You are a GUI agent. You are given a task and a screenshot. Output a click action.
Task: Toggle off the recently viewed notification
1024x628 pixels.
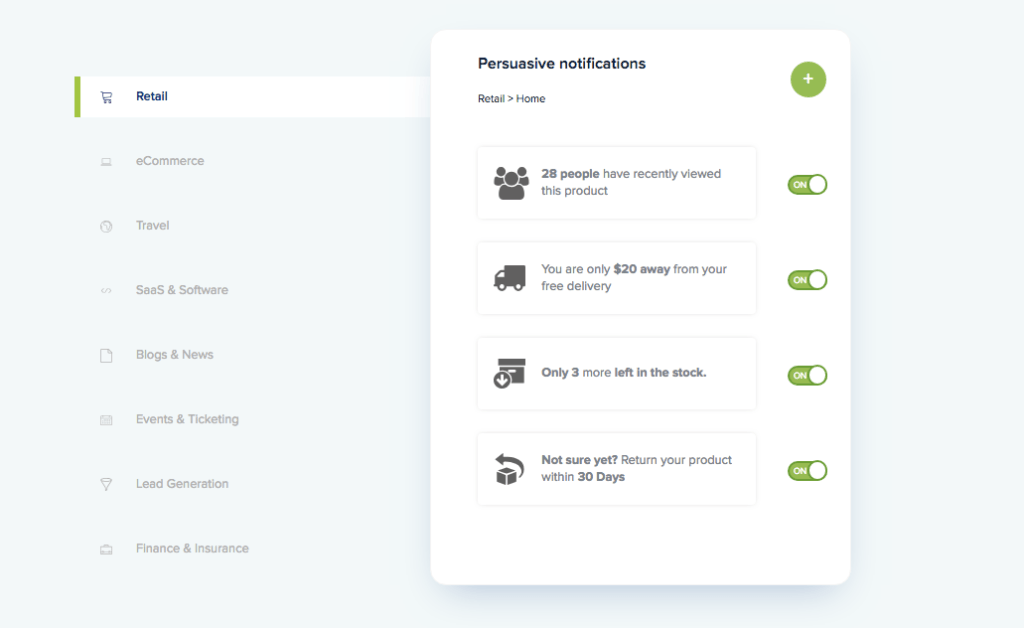[x=807, y=185]
